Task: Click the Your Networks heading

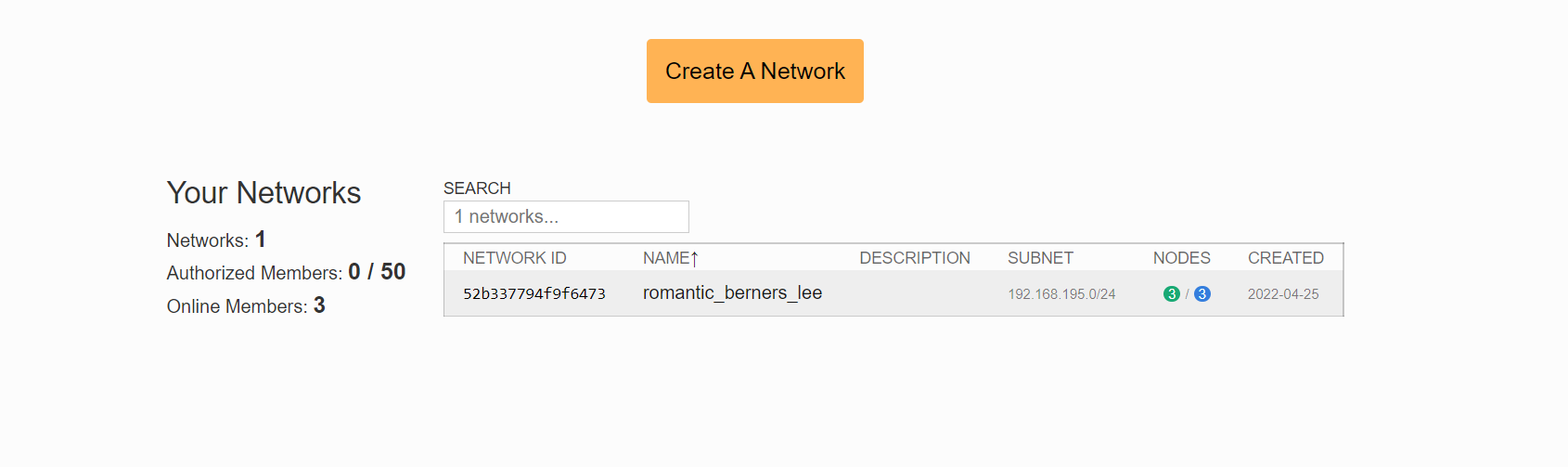Action: tap(263, 193)
